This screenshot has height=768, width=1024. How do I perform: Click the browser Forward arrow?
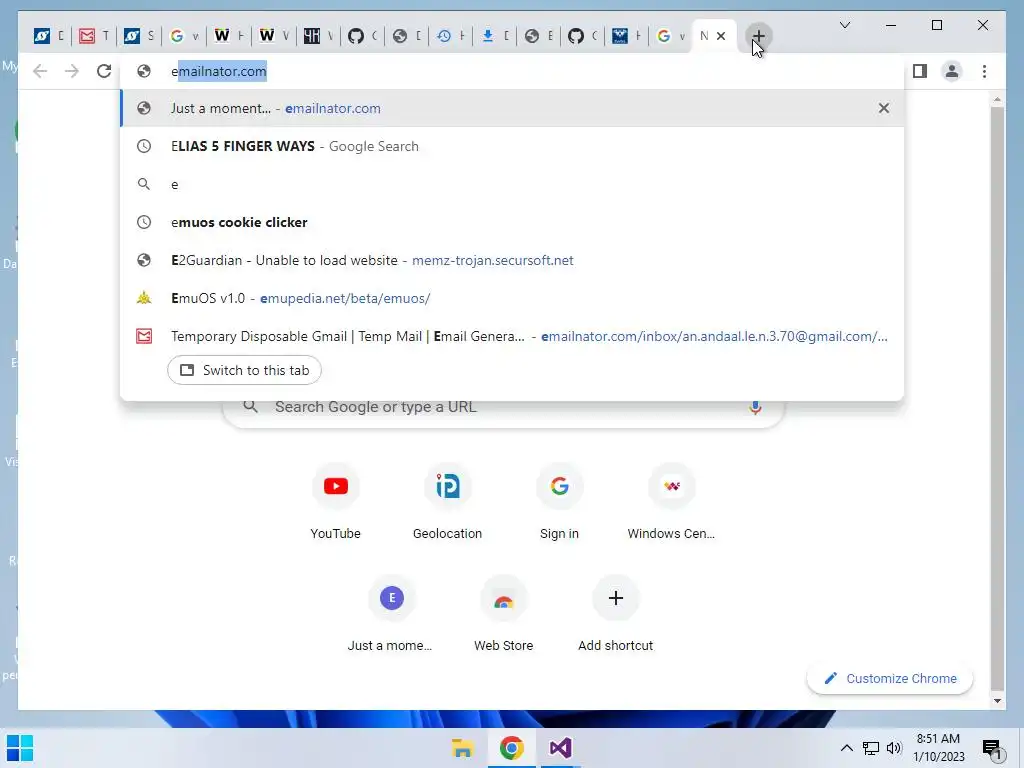point(72,71)
